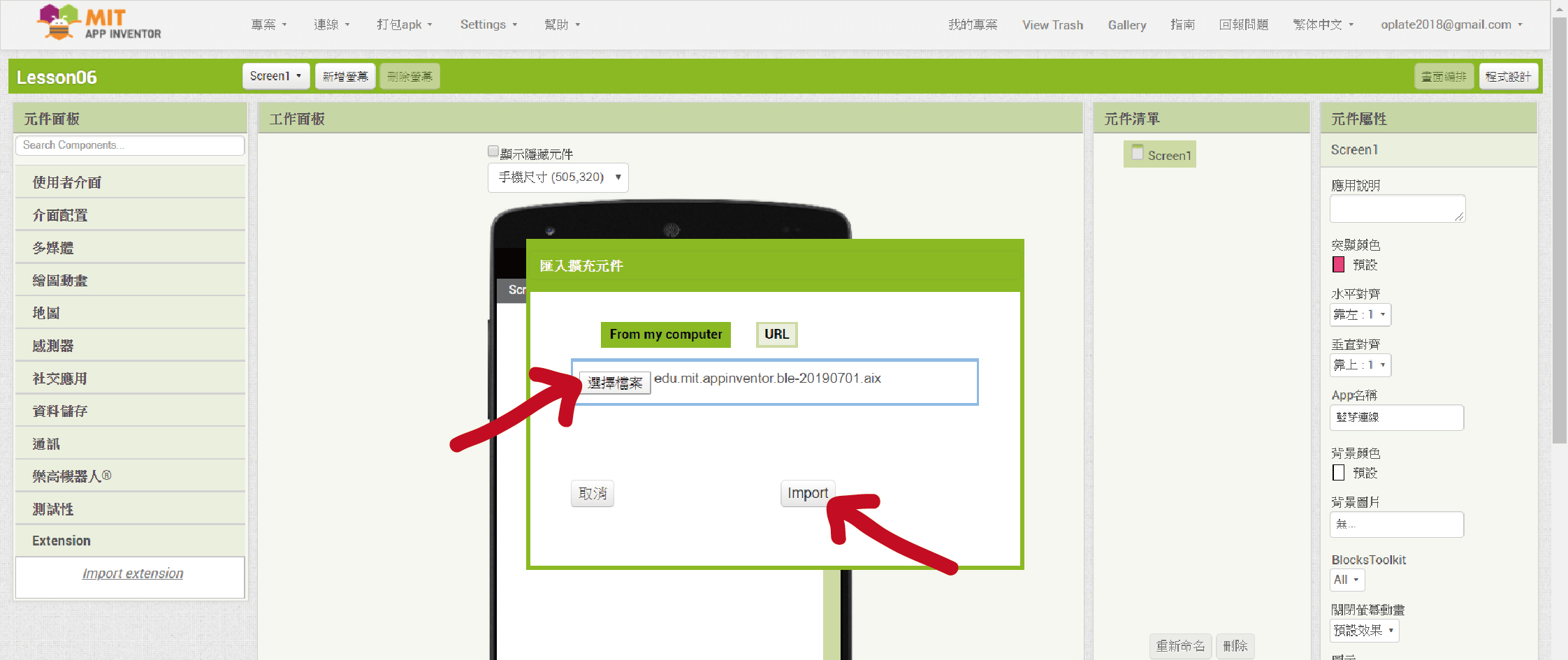Screen dimensions: 1568x660
Task: Open the 指南 link
Action: click(x=1182, y=24)
